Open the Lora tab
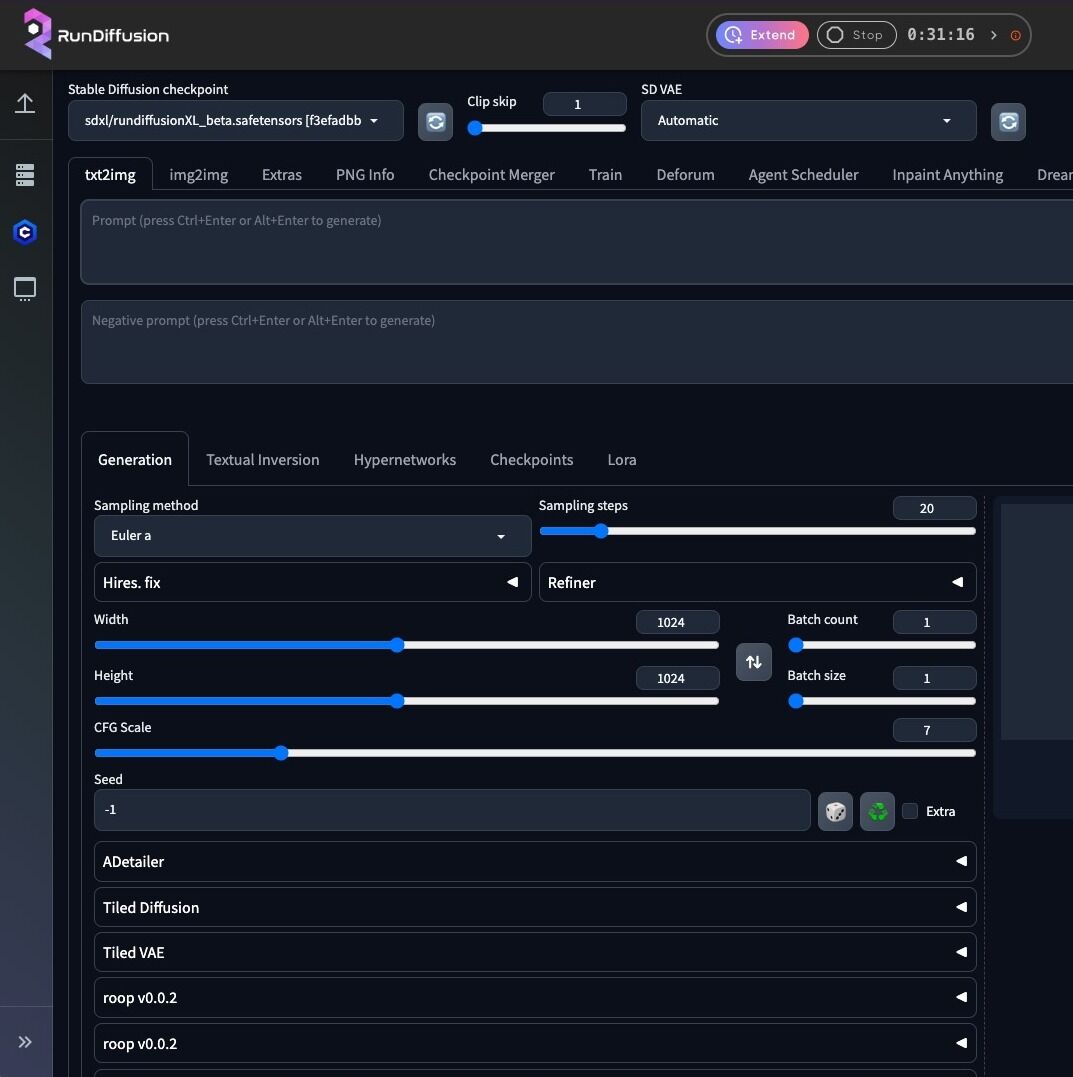Image resolution: width=1073 pixels, height=1077 pixels. 621,460
